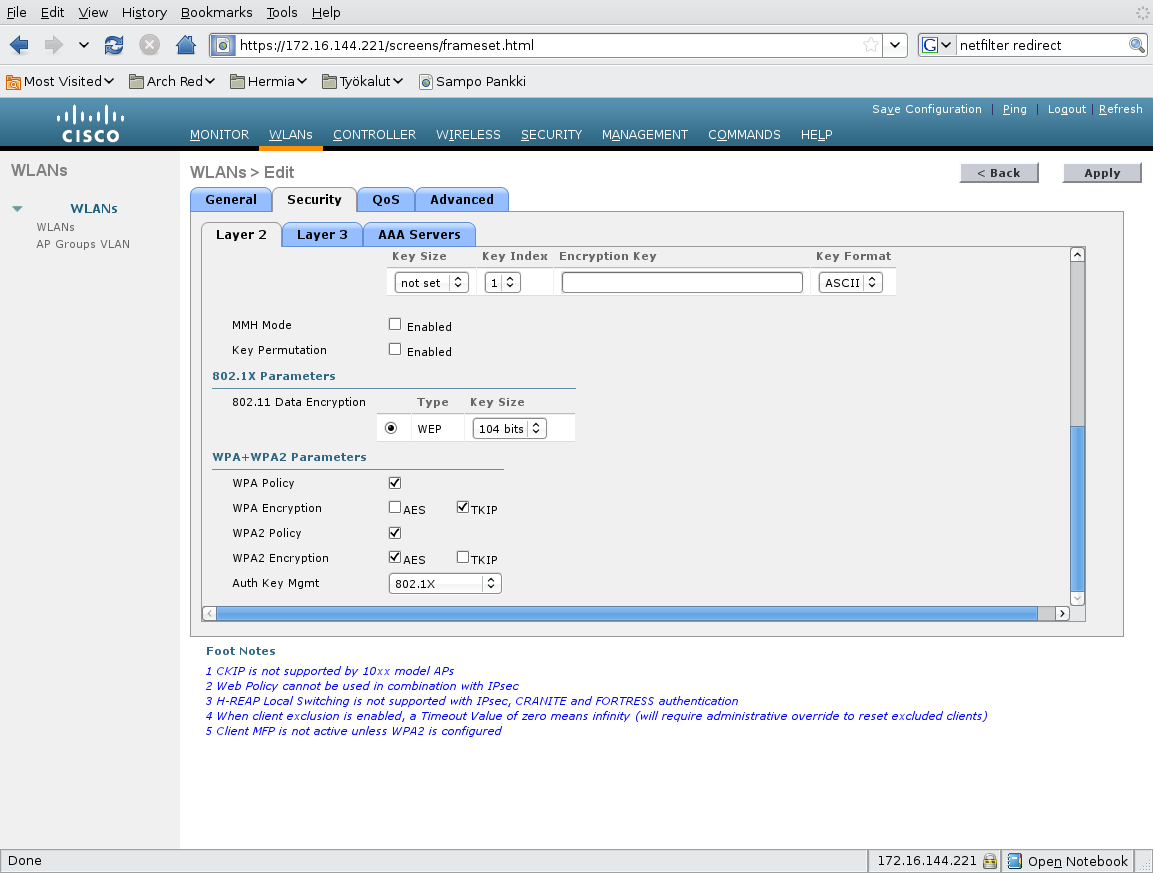Open the Key Format ASCII dropdown

coord(851,282)
